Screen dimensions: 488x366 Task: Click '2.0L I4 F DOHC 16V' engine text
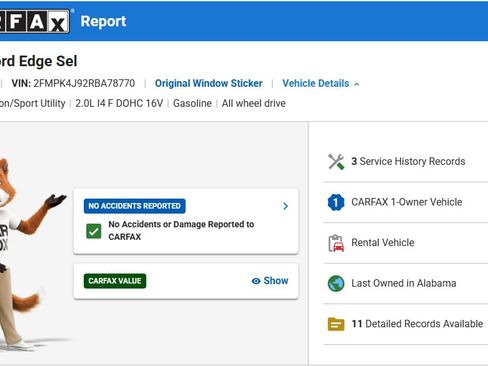point(119,103)
